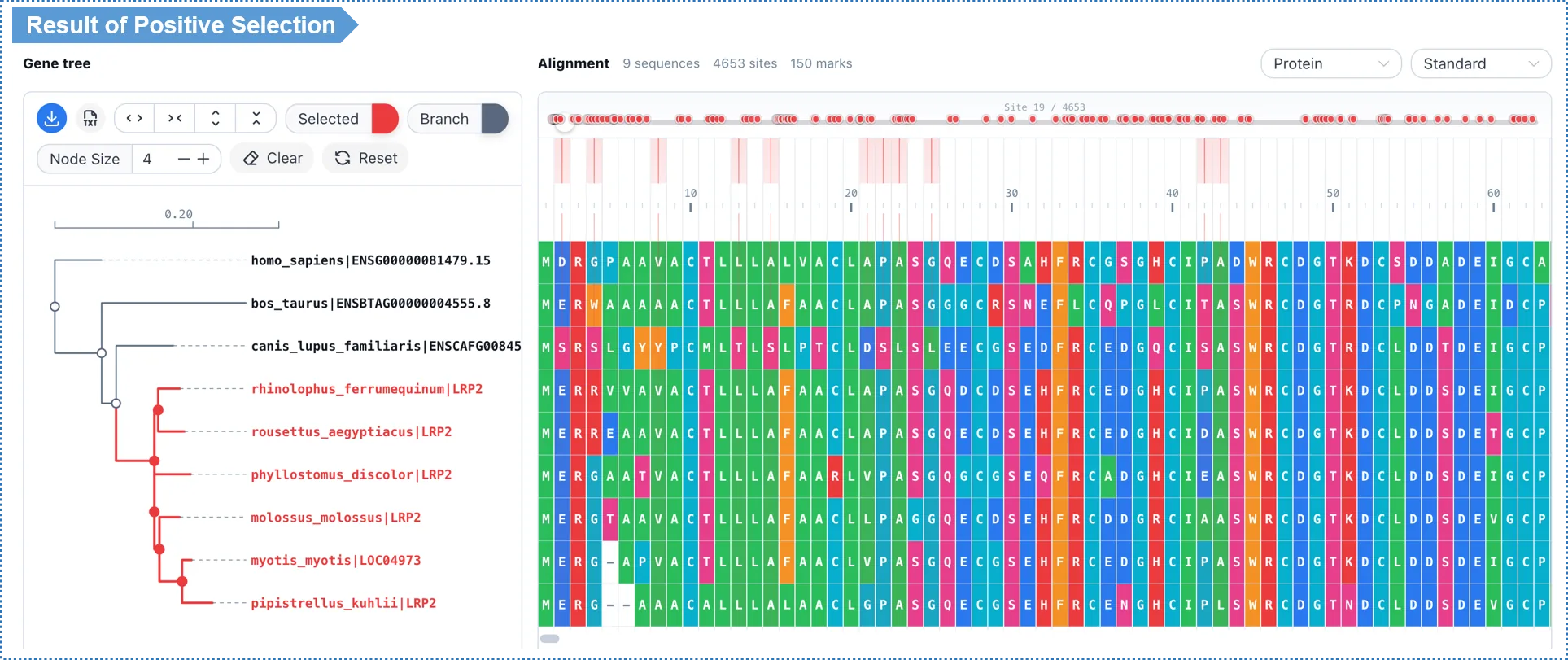Click the 0.20 scale bar label
This screenshot has width=1568, height=660.
[x=178, y=214]
